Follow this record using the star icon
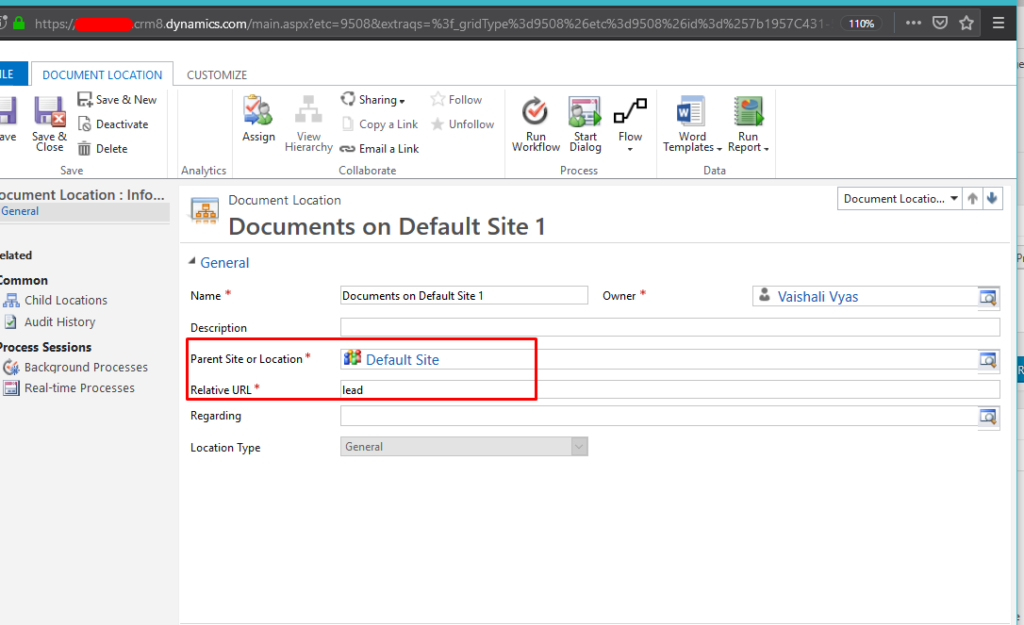 coord(438,99)
